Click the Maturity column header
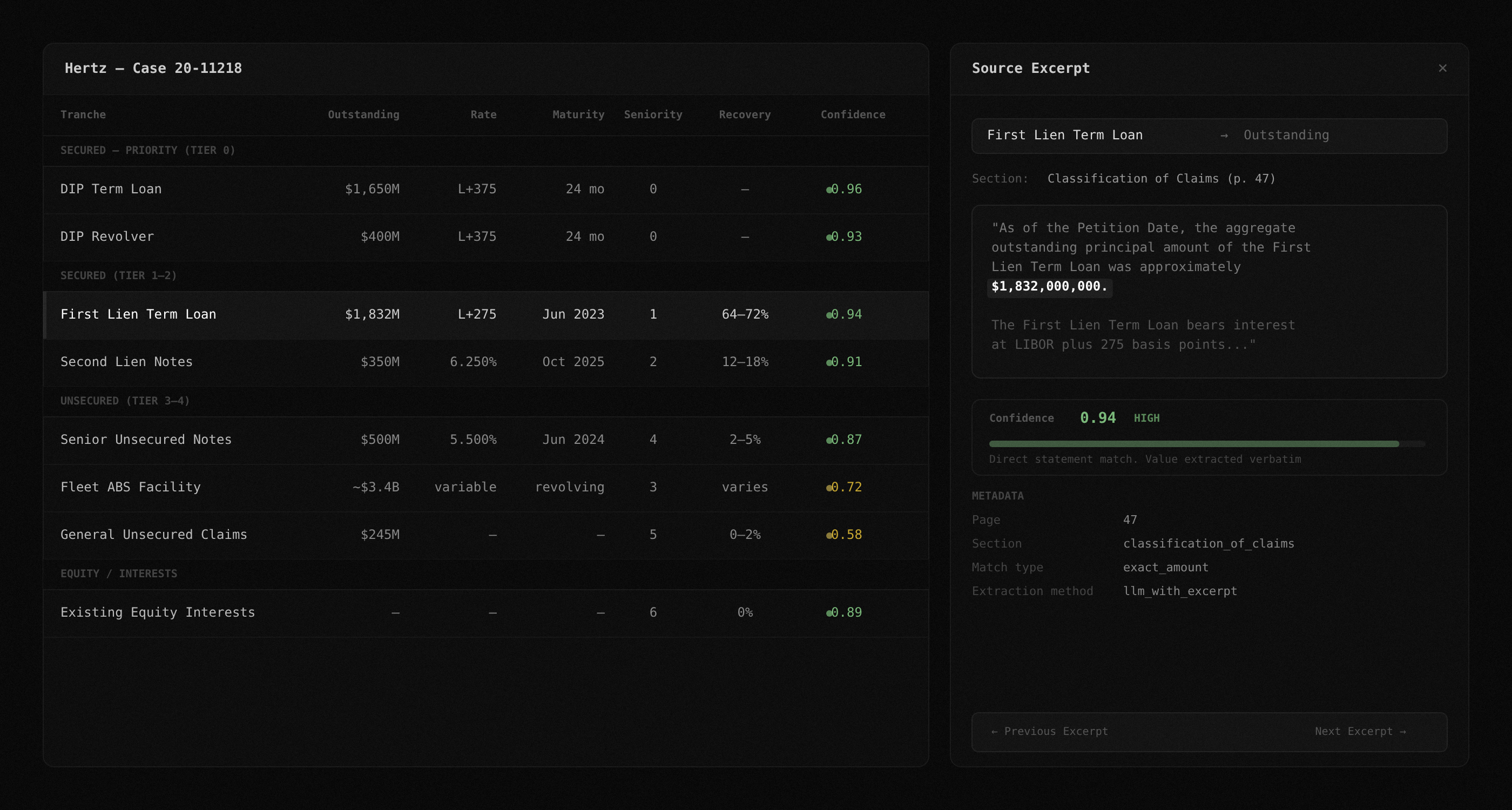The width and height of the screenshot is (1512, 810). coord(578,115)
